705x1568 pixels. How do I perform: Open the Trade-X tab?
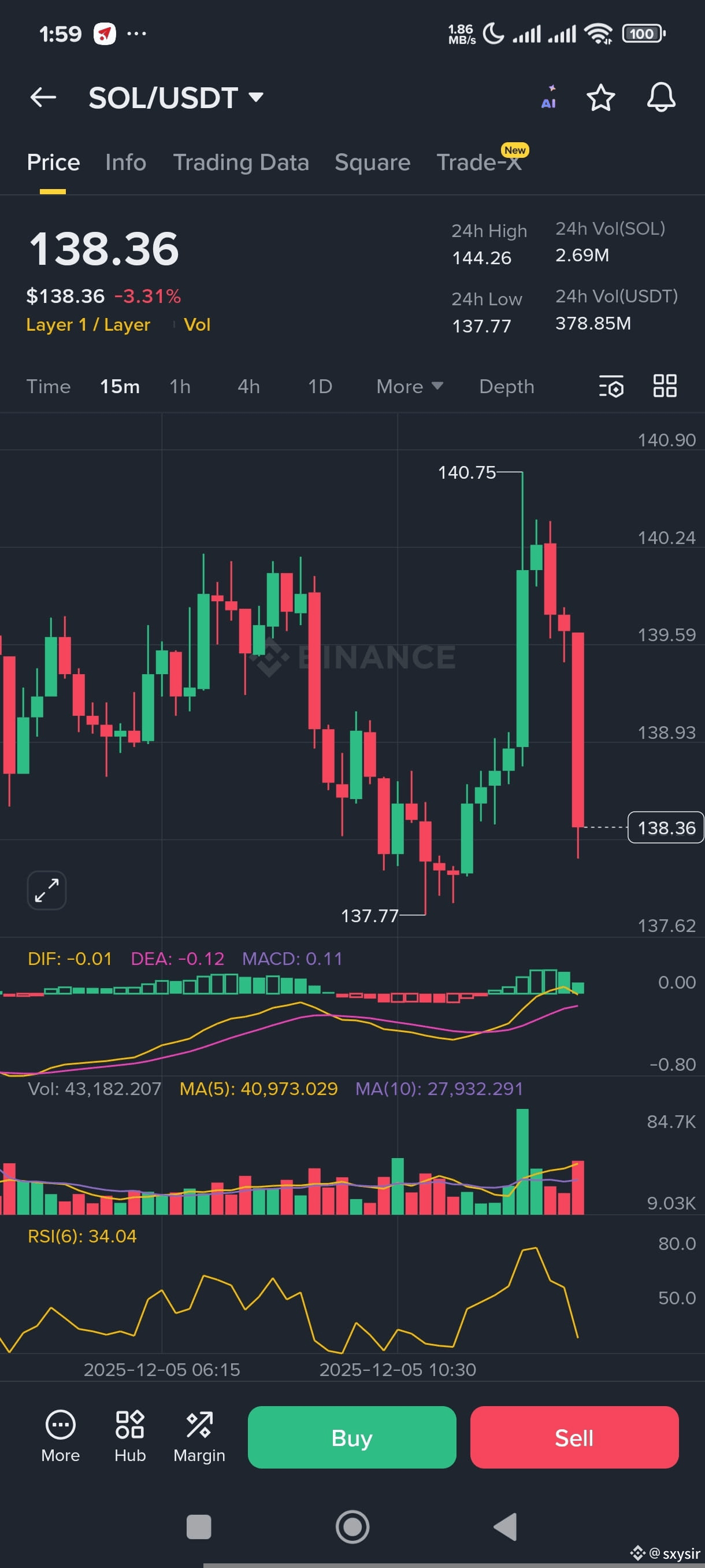click(x=479, y=162)
